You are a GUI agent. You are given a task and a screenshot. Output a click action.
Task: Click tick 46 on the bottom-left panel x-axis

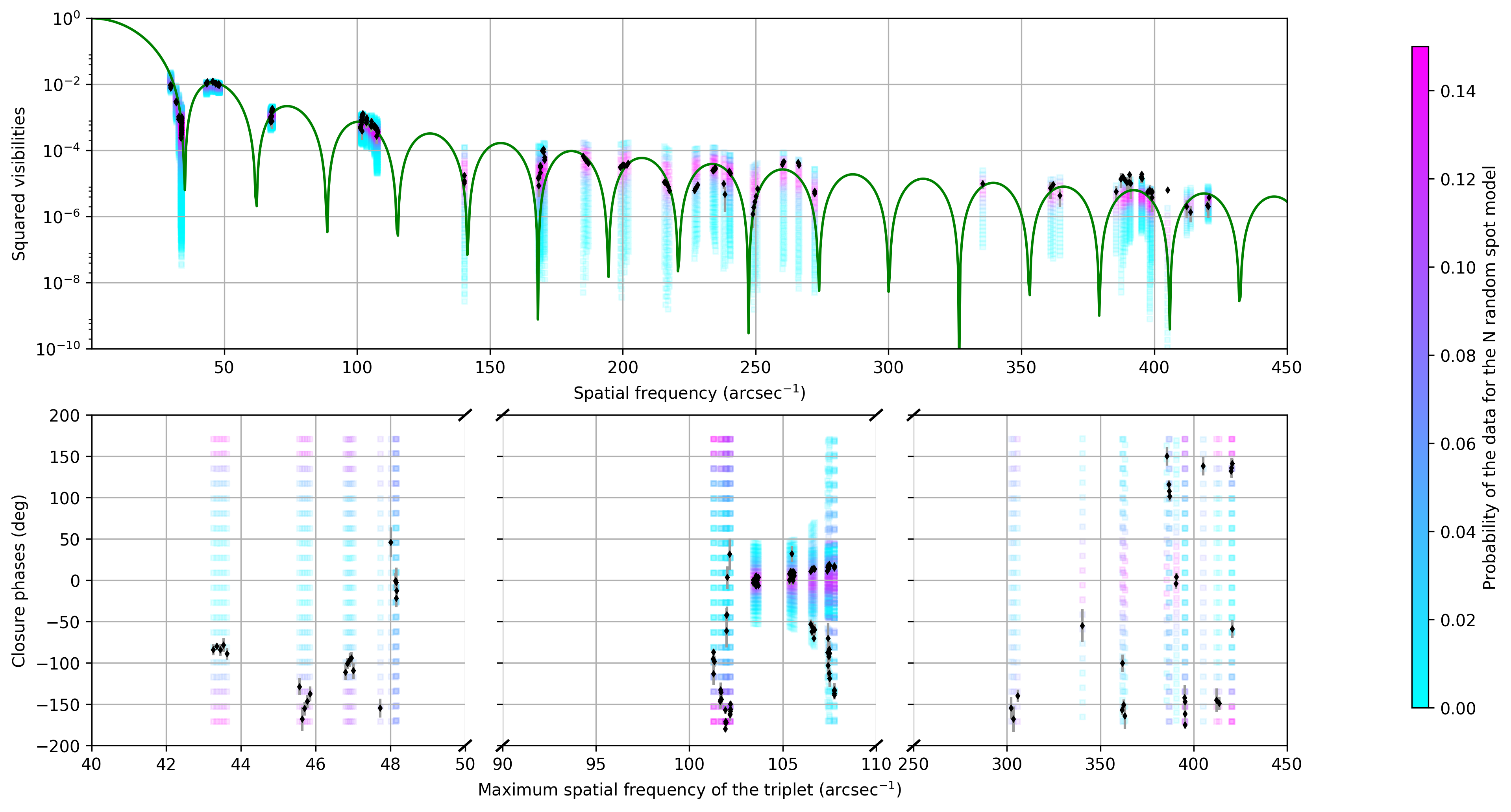(316, 764)
